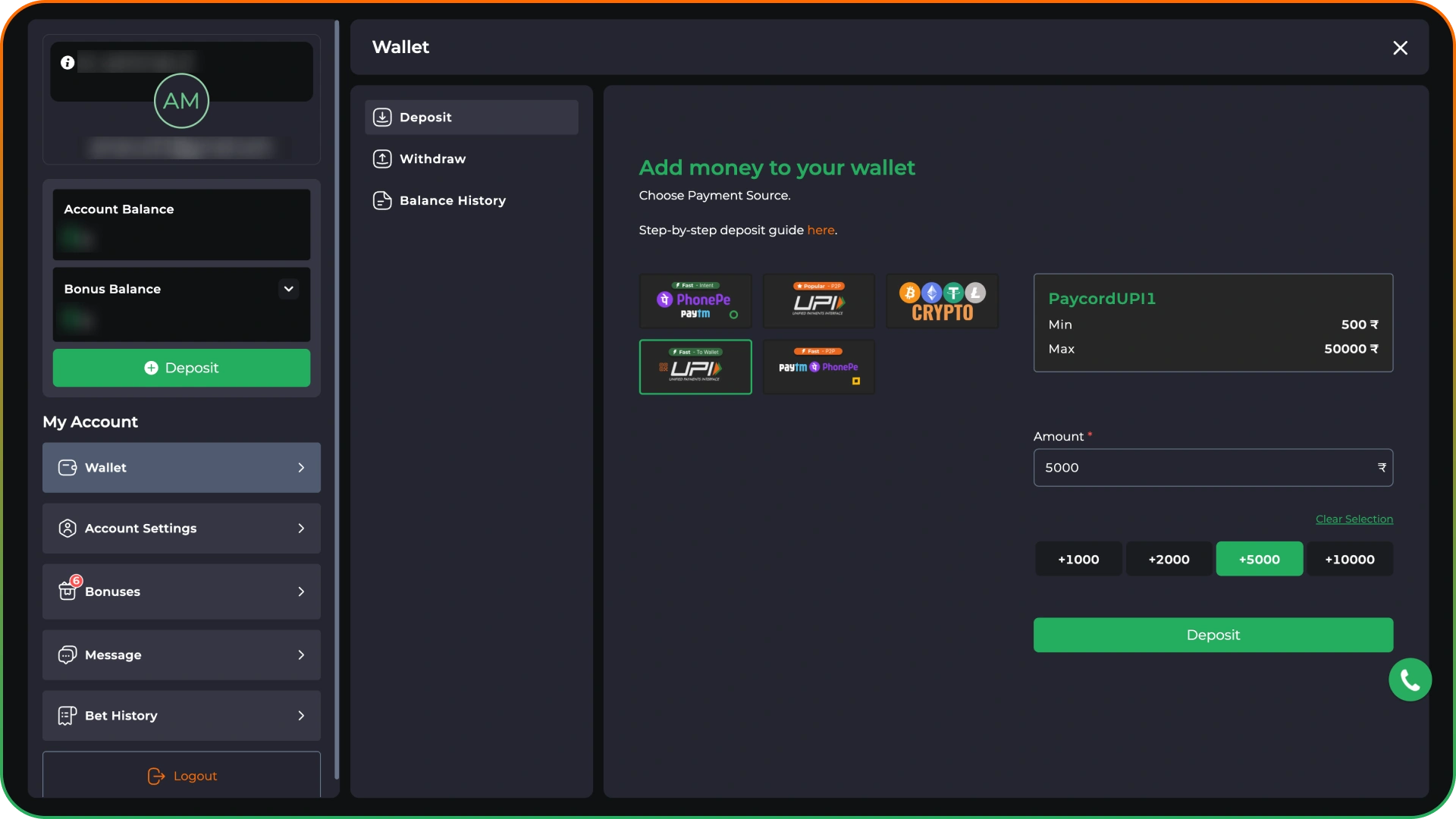Click the green phone support icon

[1410, 680]
